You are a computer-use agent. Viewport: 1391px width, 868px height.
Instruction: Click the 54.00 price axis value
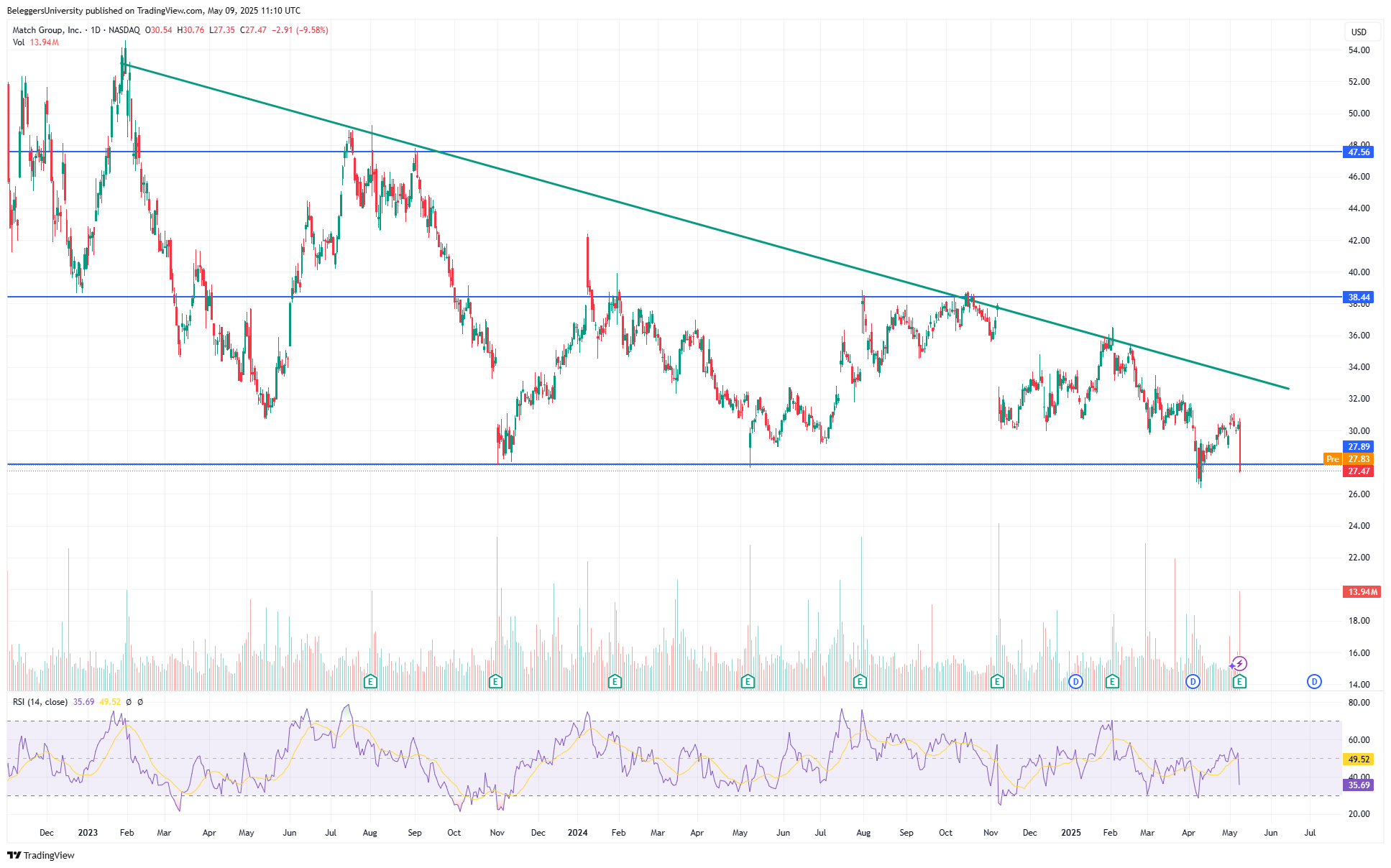[x=1359, y=50]
